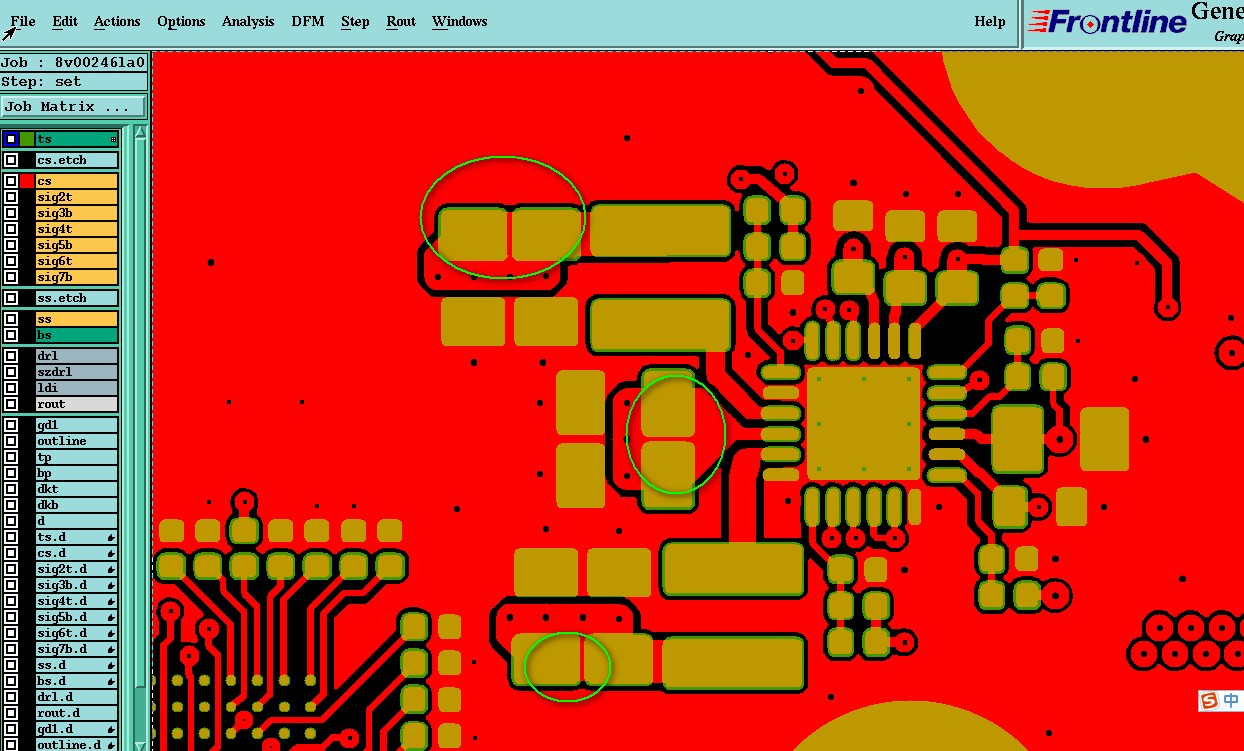Open the Analysis menu
Viewport: 1244px width, 751px height.
click(x=248, y=21)
